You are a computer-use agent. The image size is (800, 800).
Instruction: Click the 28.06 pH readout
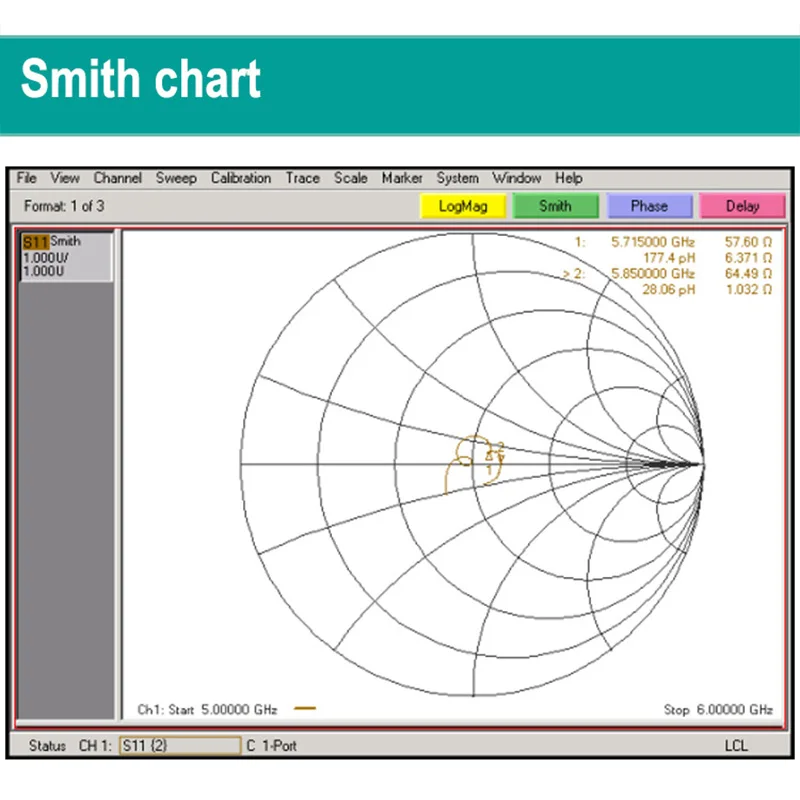668,290
